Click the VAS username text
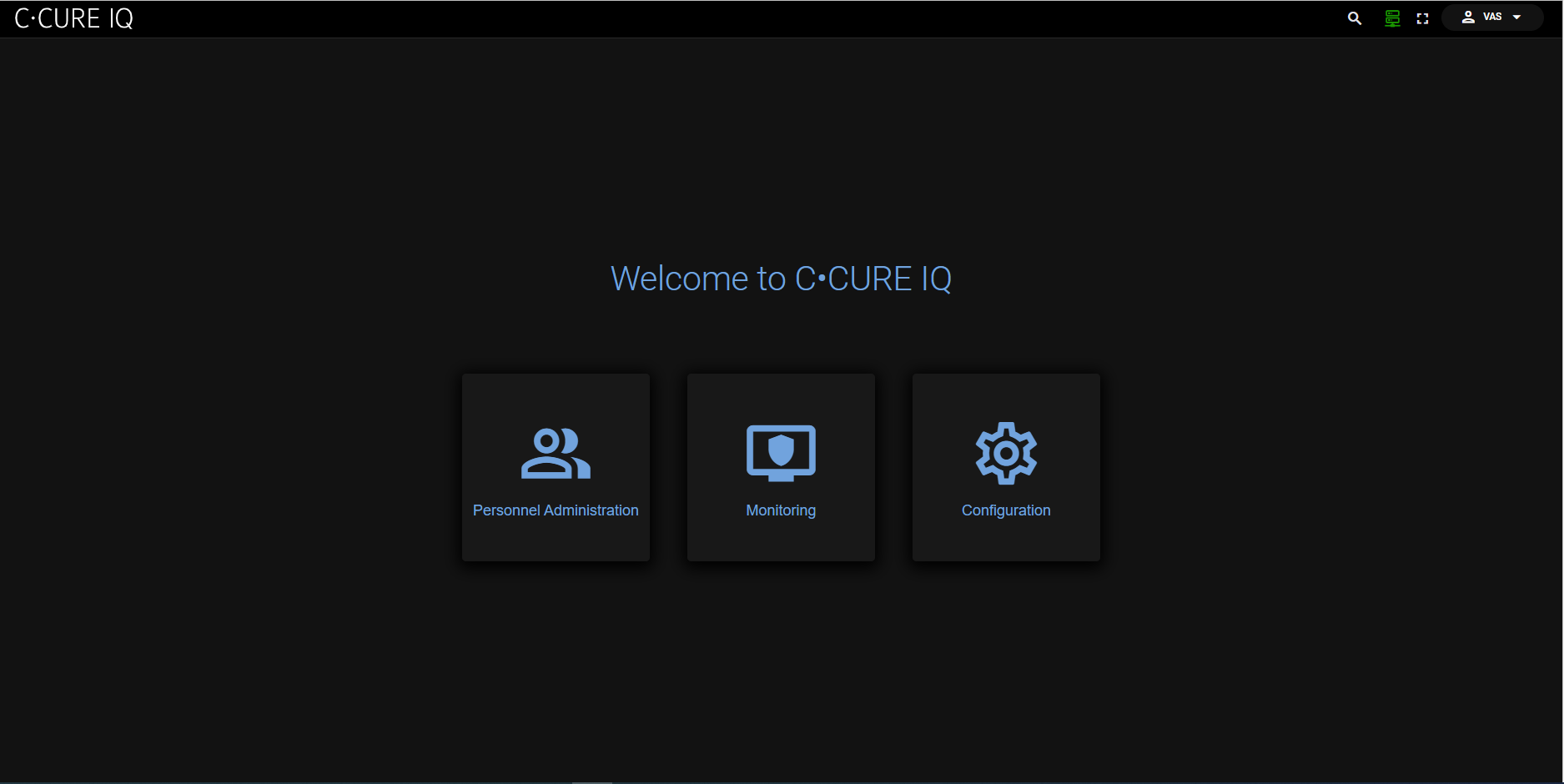This screenshot has height=784, width=1564. pos(1492,18)
